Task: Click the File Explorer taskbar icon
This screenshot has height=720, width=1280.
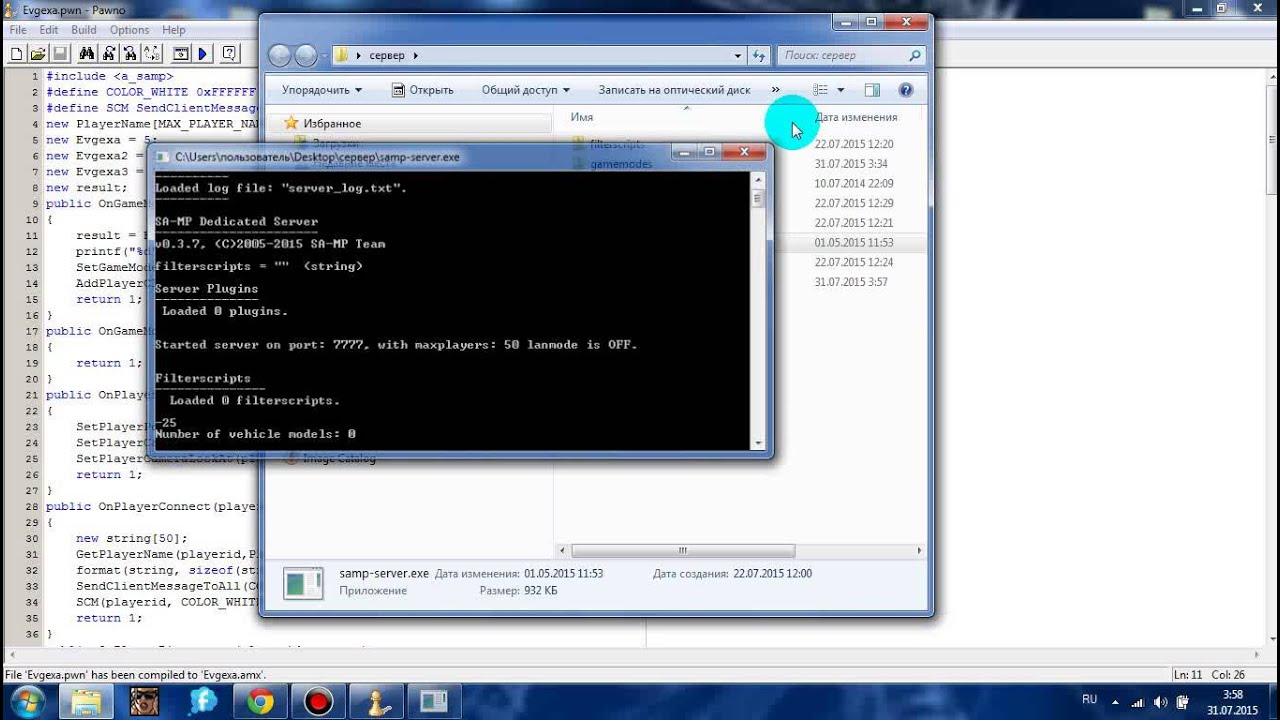Action: click(x=86, y=701)
